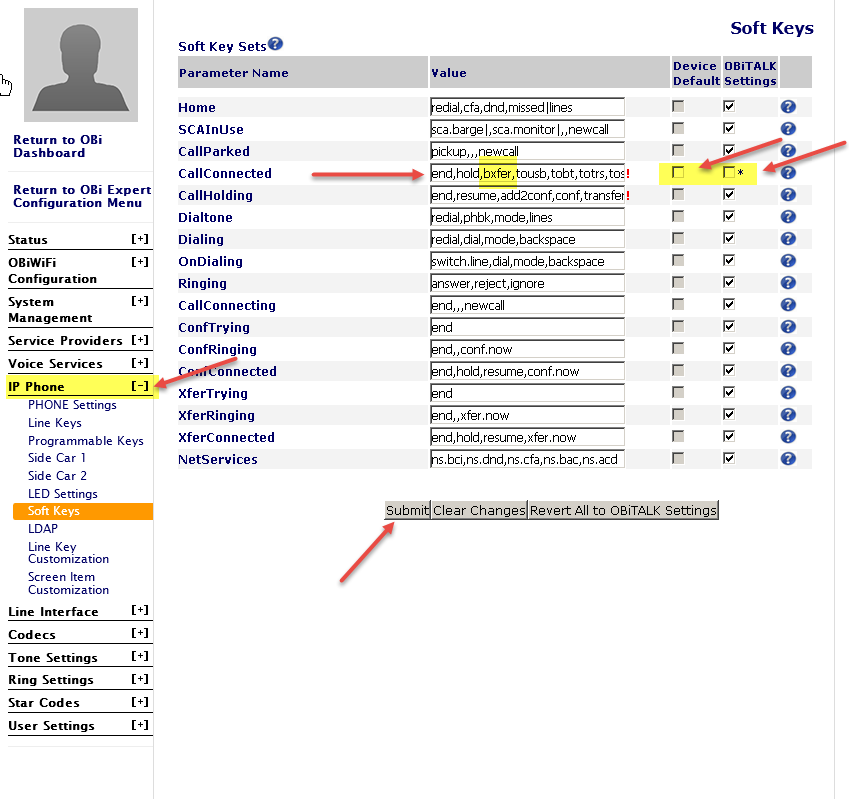Click inside the CallParked value field

[520, 150]
